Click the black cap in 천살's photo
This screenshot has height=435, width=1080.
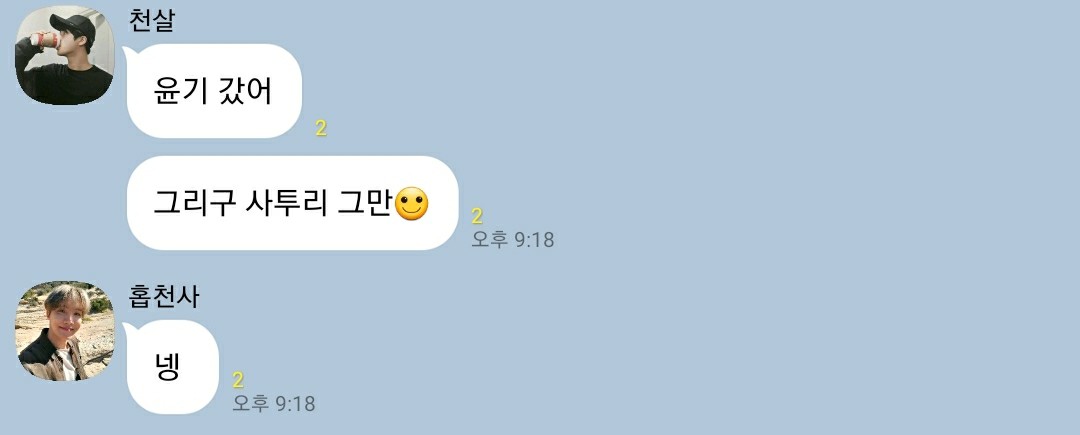pos(79,26)
